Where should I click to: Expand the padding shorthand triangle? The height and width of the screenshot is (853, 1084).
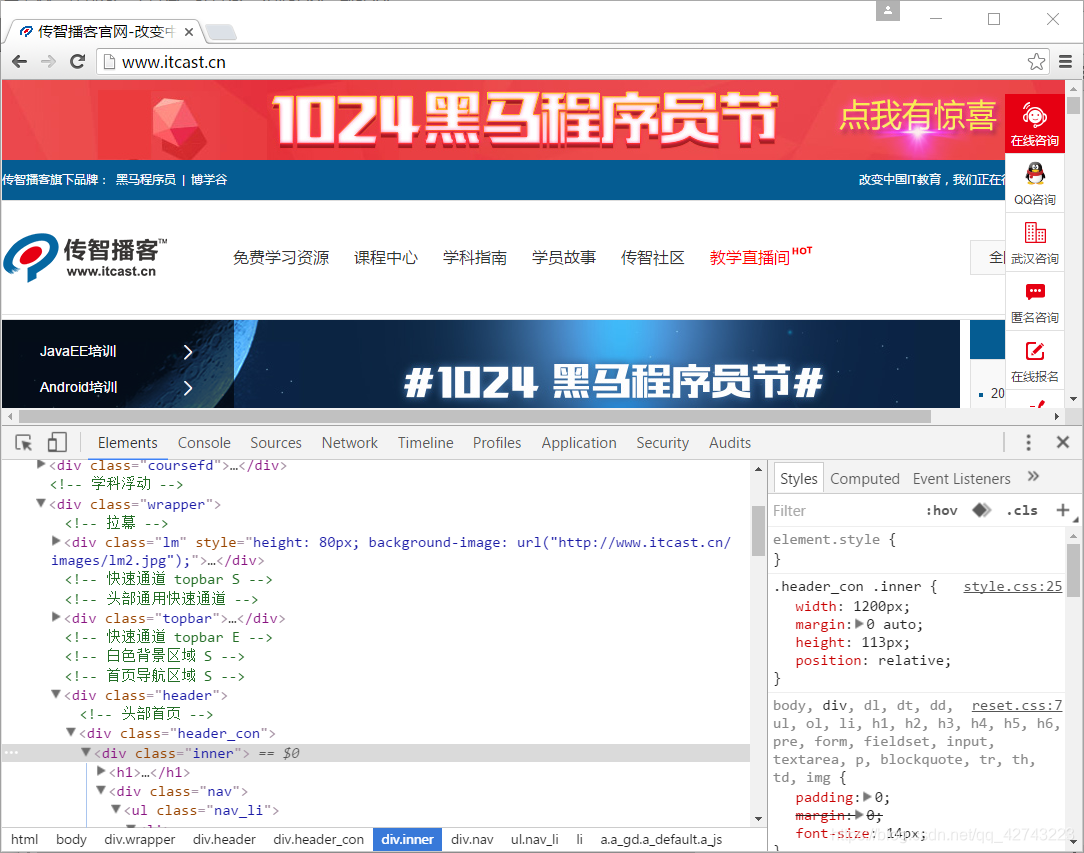tap(868, 796)
